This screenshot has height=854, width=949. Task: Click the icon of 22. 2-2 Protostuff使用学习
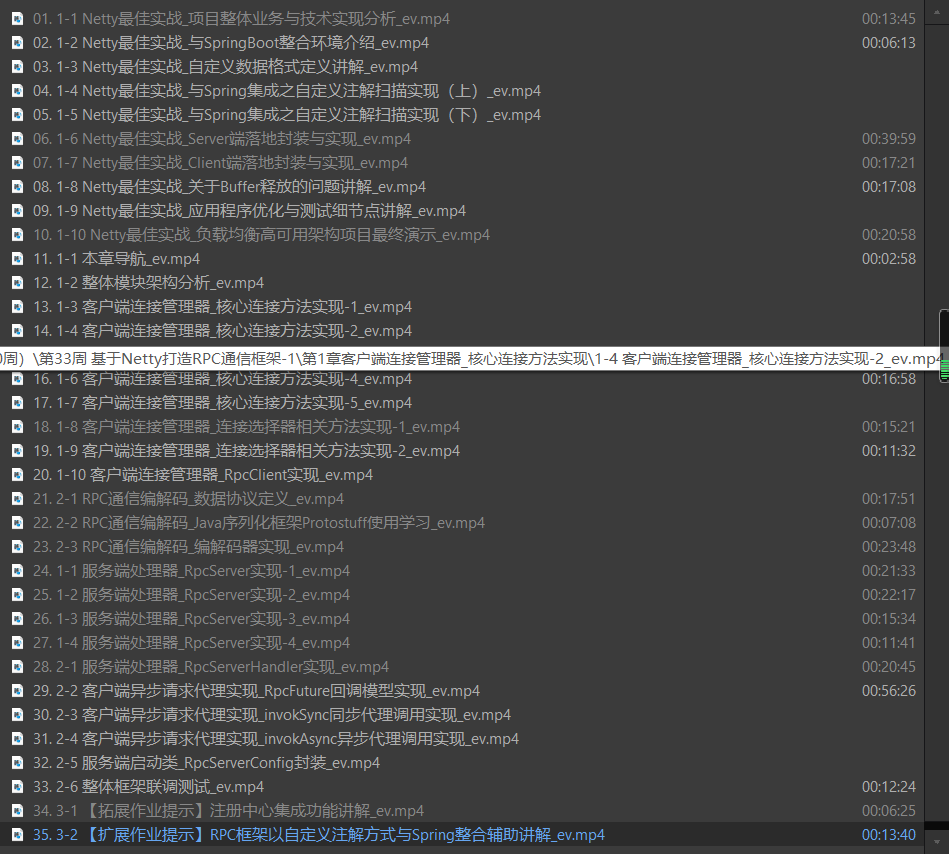pyautogui.click(x=18, y=523)
